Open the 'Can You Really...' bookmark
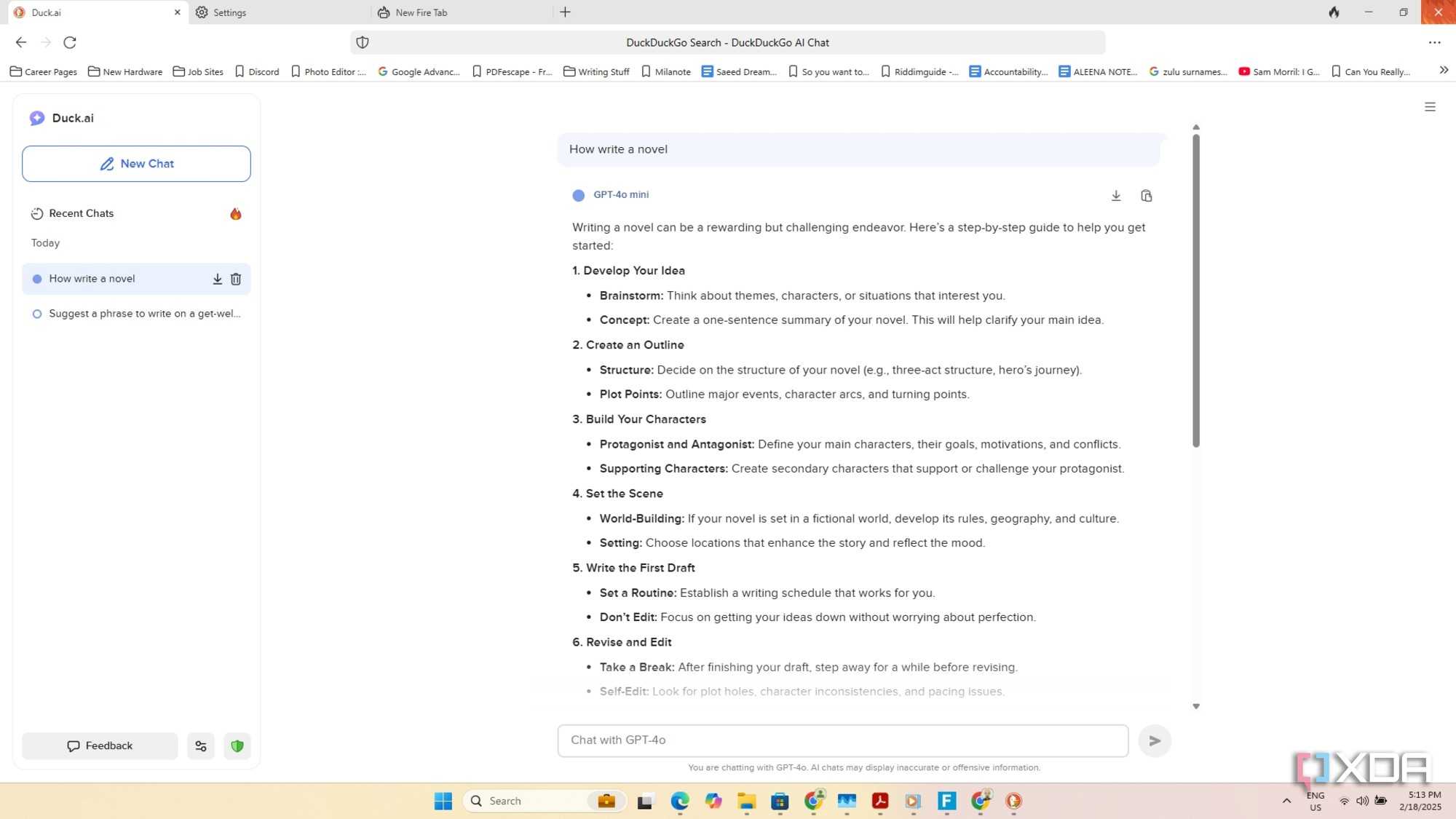1456x819 pixels. (1370, 71)
